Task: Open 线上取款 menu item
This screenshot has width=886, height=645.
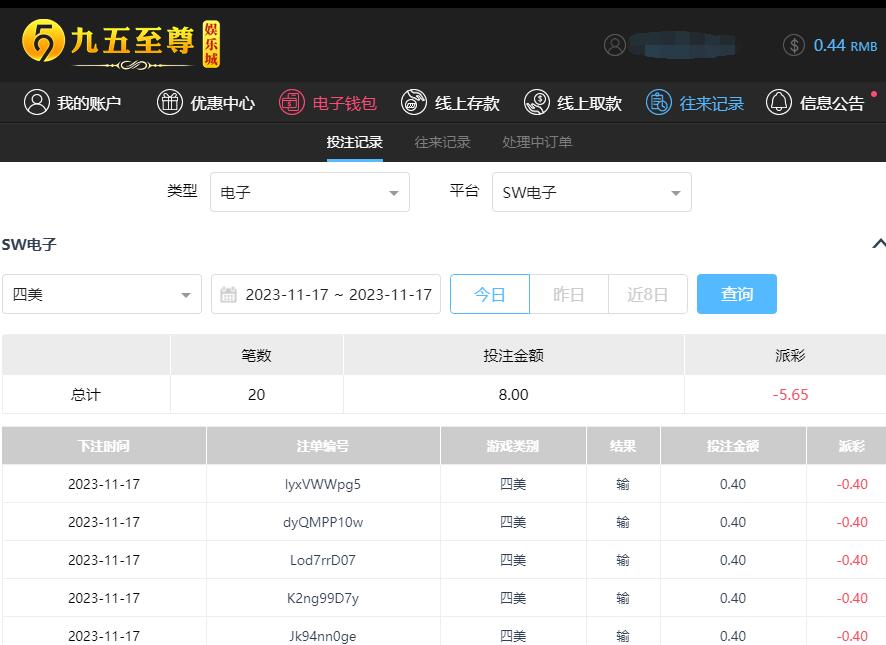Action: [x=589, y=103]
